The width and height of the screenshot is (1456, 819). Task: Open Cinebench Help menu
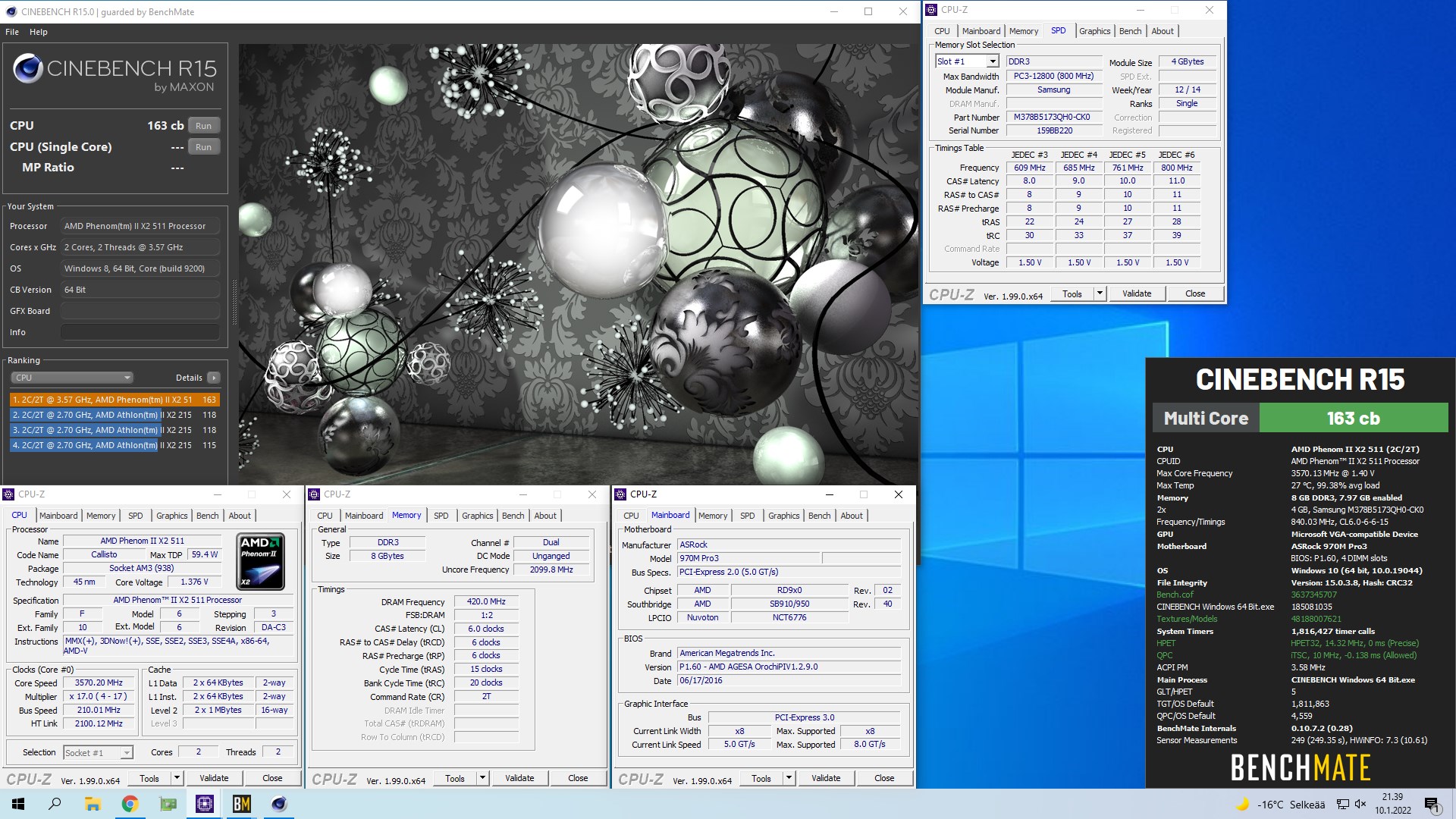(x=39, y=32)
